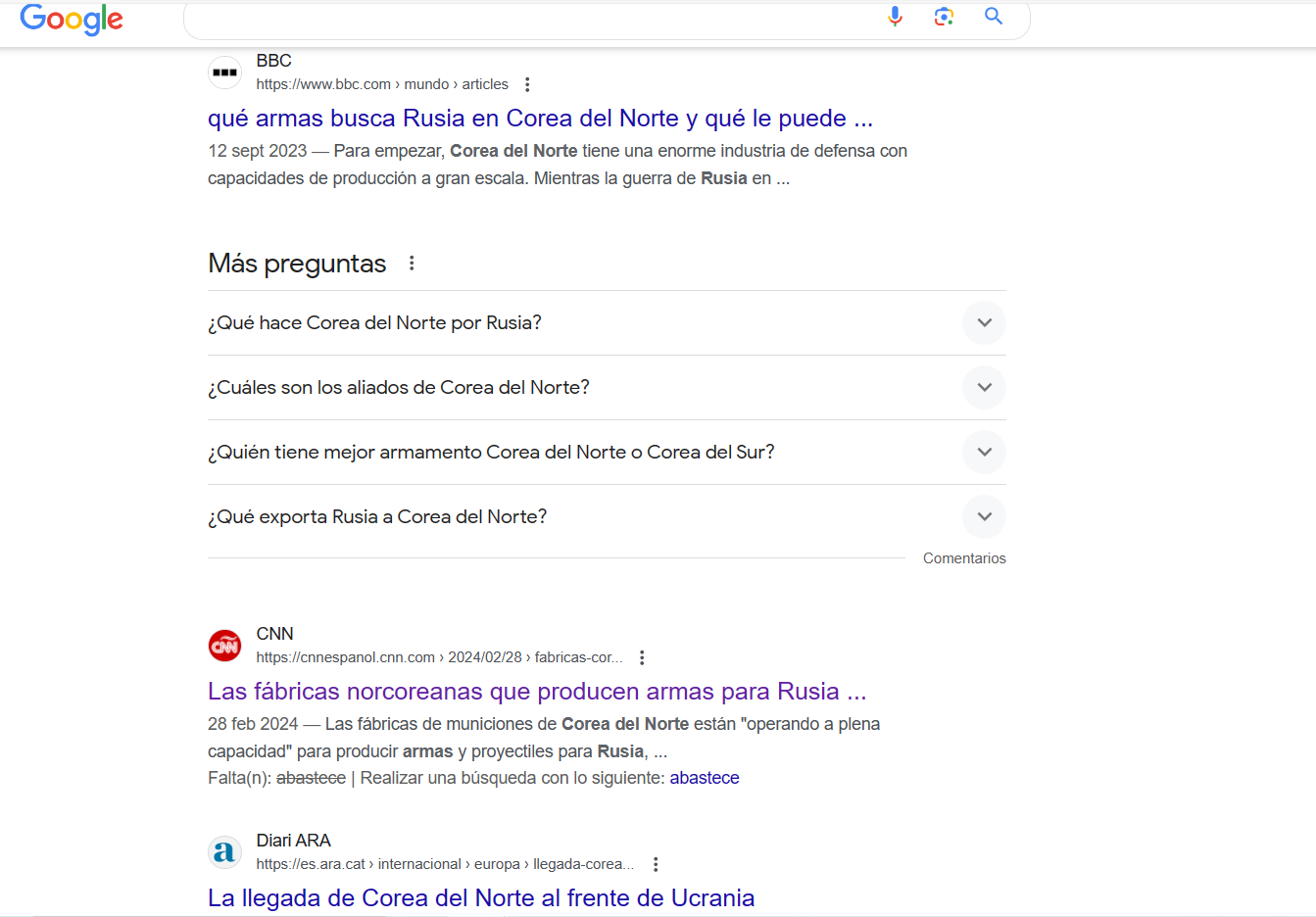Image resolution: width=1316 pixels, height=917 pixels.
Task: Click the 'Diari ARA' source name
Action: click(294, 841)
